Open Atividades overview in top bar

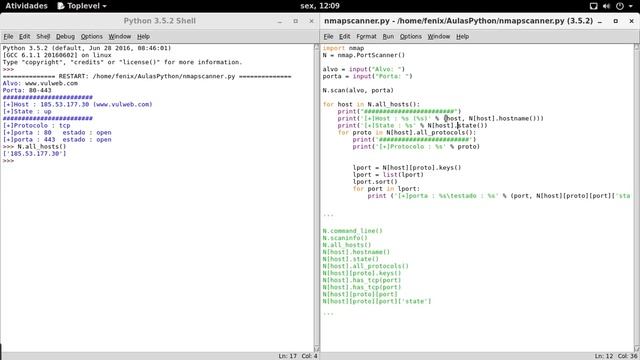point(26,6)
